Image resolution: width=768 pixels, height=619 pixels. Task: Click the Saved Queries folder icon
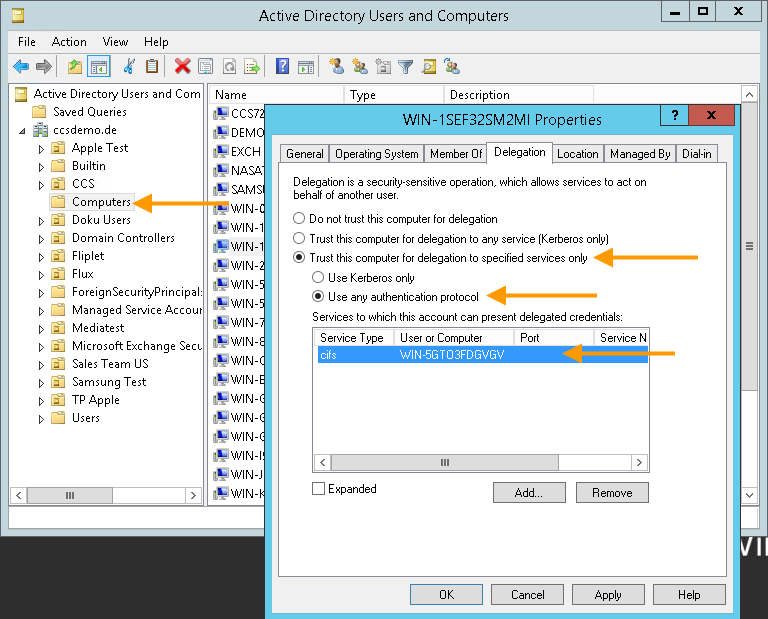tap(39, 112)
